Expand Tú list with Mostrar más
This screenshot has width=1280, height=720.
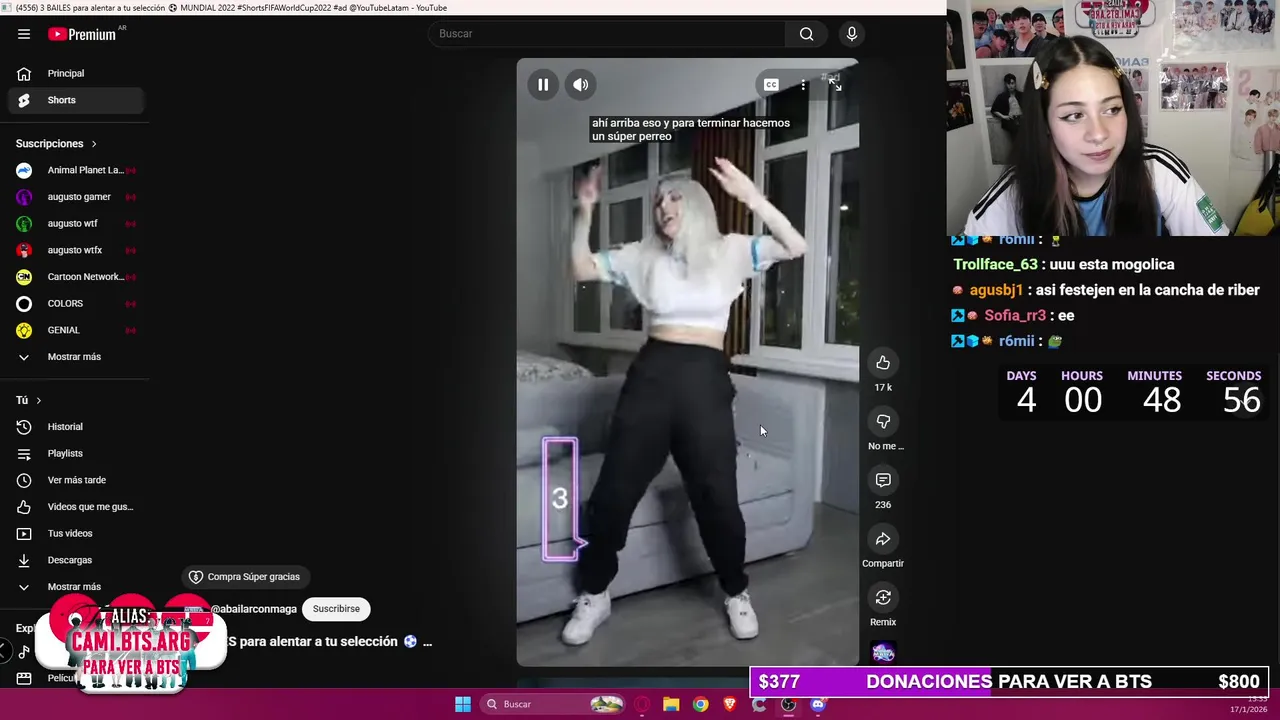click(76, 587)
